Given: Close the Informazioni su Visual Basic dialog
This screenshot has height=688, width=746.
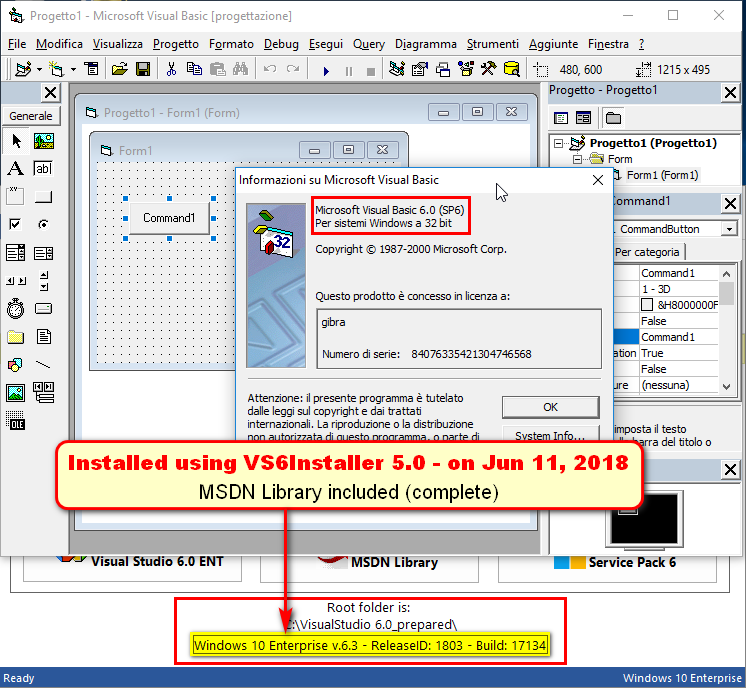Looking at the screenshot, I should click(598, 180).
